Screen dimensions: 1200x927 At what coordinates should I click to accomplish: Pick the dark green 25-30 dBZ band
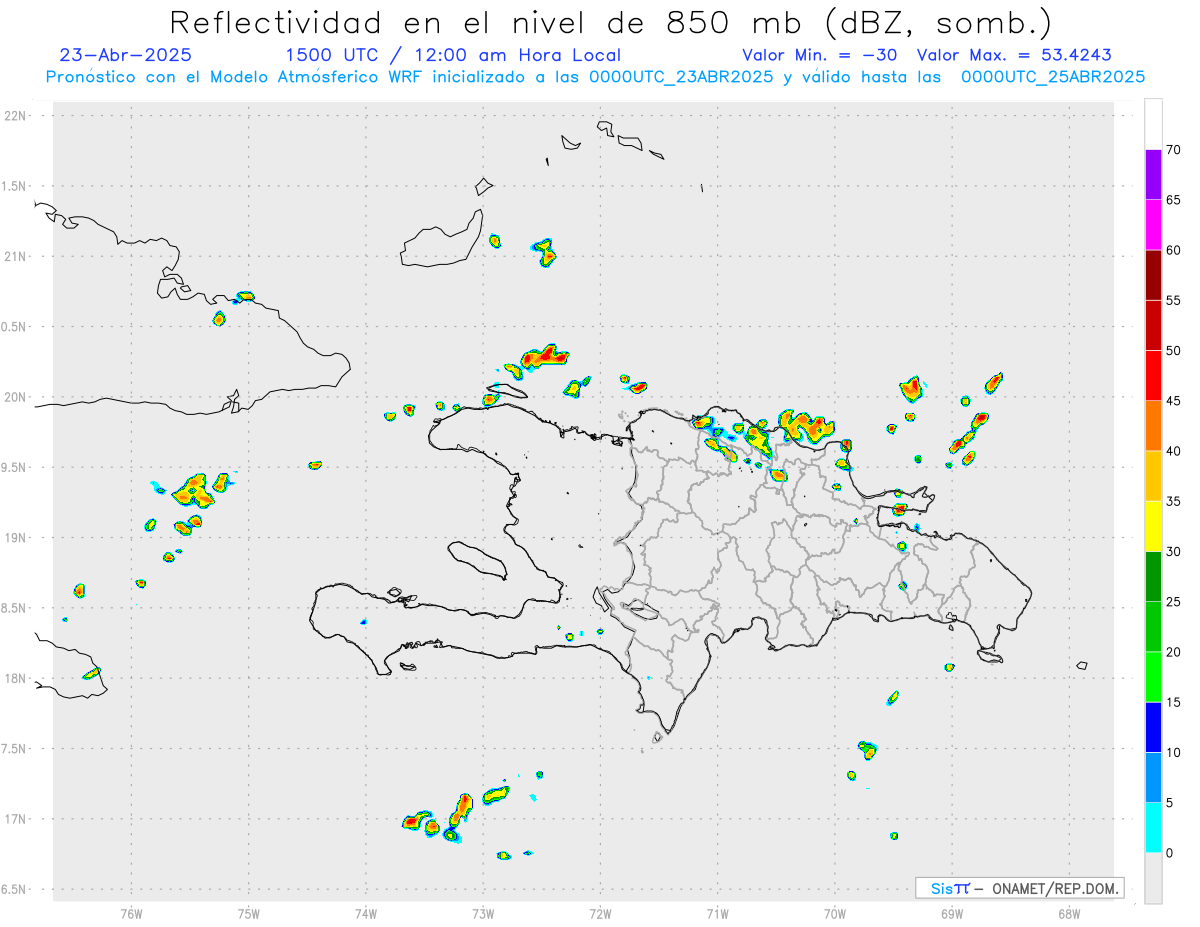1153,577
